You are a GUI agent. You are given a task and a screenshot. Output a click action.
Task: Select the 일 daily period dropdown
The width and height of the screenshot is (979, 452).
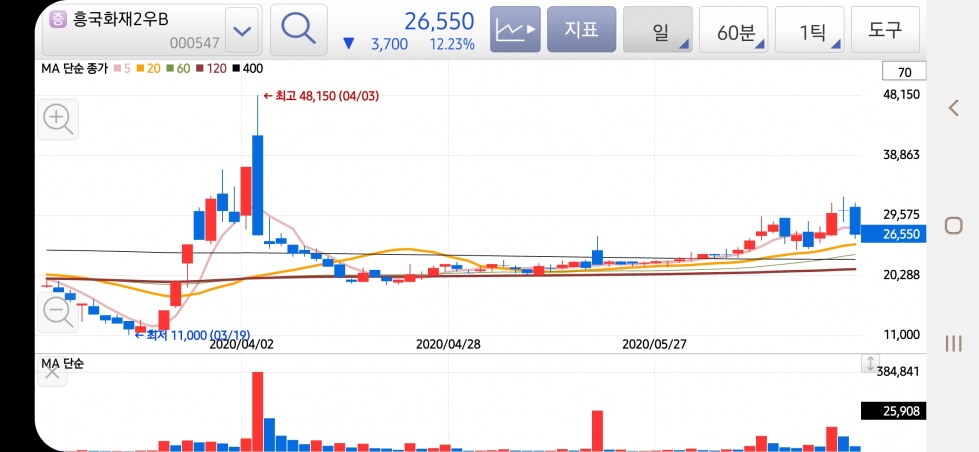pyautogui.click(x=657, y=29)
